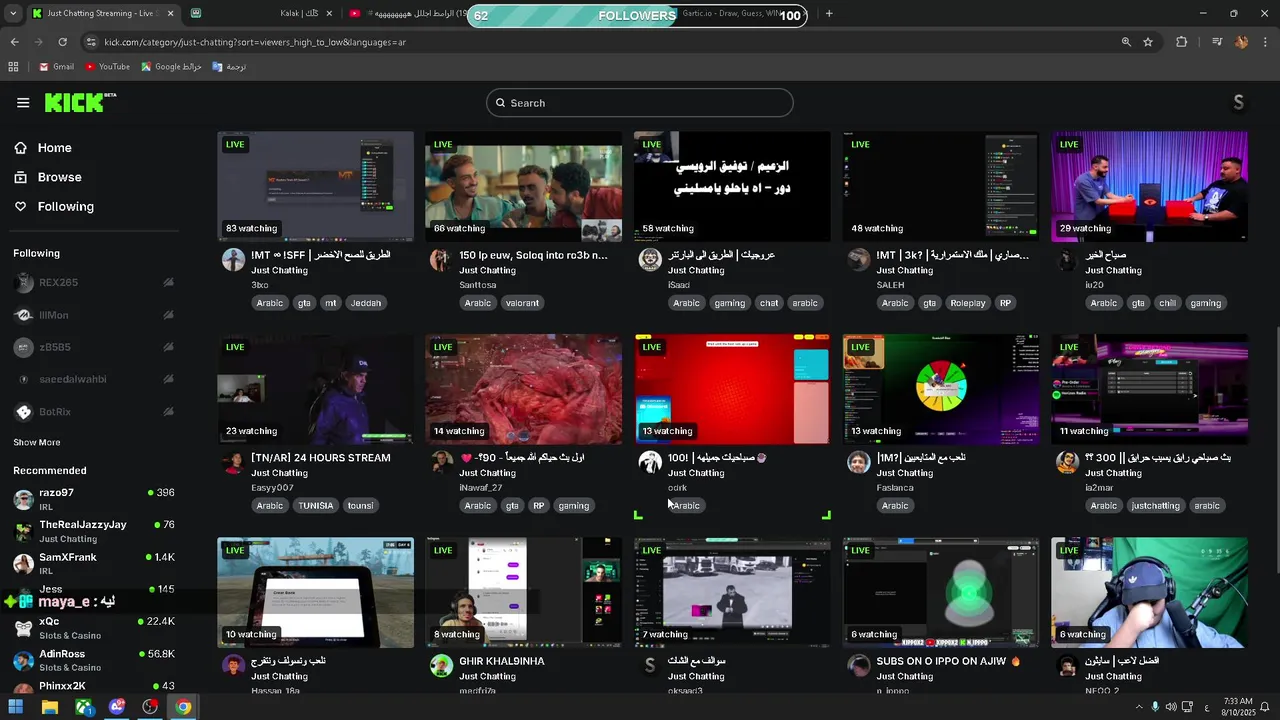Open recommended channel razo97
Viewport: 1280px width, 720px height.
pyautogui.click(x=94, y=498)
